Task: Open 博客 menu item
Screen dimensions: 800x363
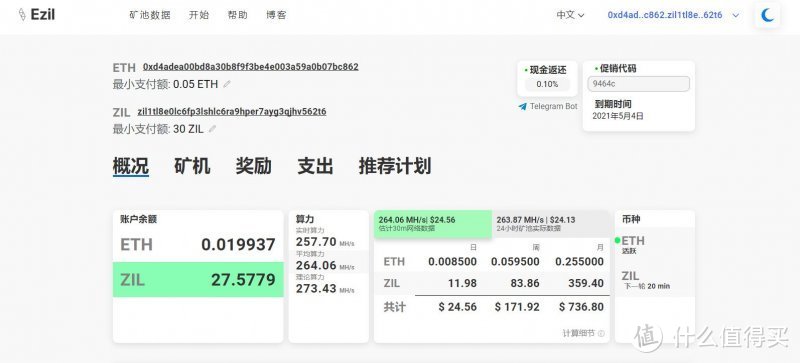Action: pyautogui.click(x=276, y=15)
